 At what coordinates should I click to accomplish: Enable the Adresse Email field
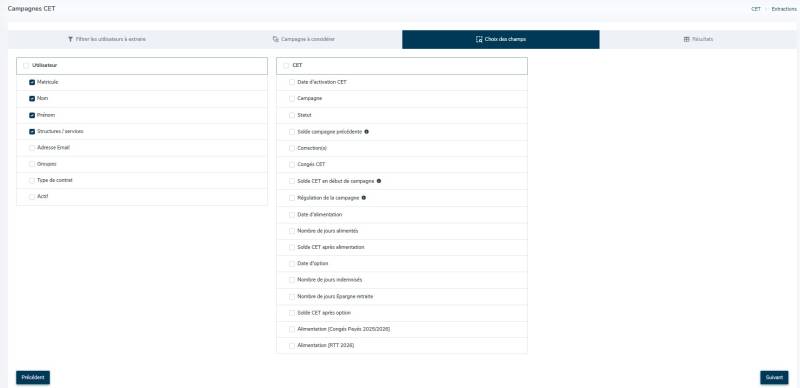coord(32,148)
